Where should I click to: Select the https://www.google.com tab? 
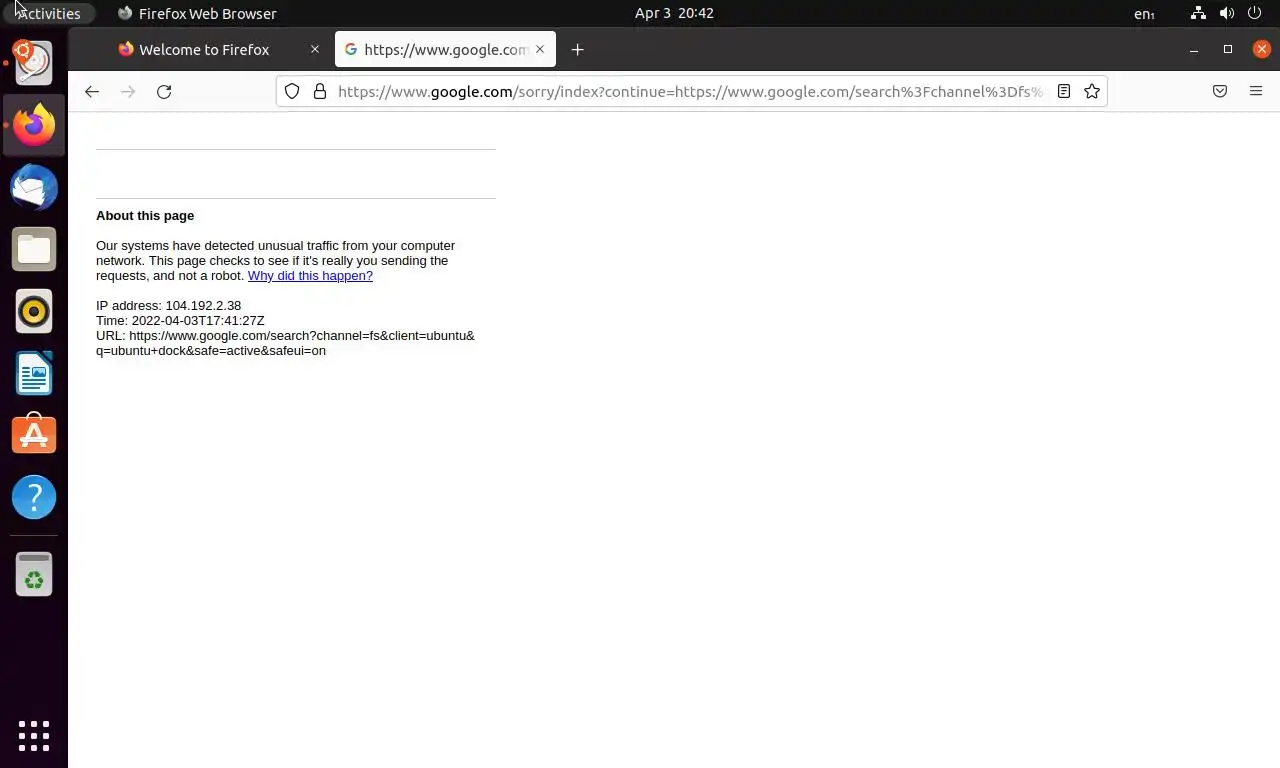click(445, 49)
